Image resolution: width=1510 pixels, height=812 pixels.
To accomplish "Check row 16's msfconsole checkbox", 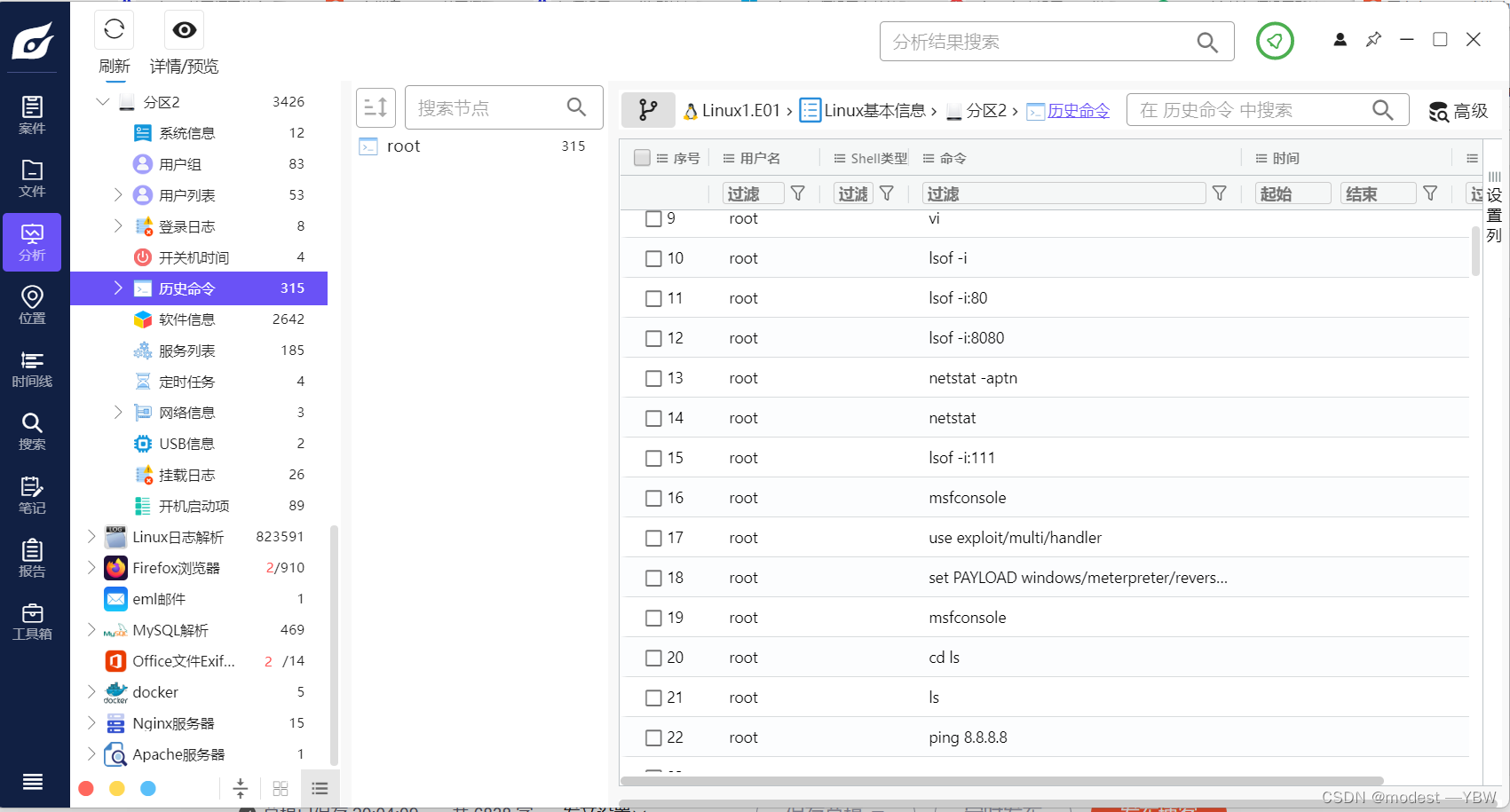I will pos(654,498).
